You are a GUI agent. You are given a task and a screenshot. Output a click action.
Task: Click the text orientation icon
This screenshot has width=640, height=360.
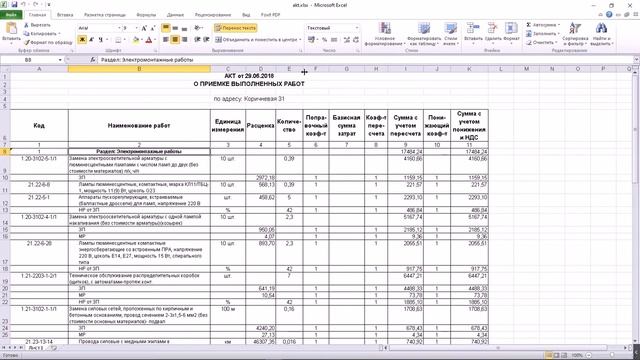[x=198, y=28]
